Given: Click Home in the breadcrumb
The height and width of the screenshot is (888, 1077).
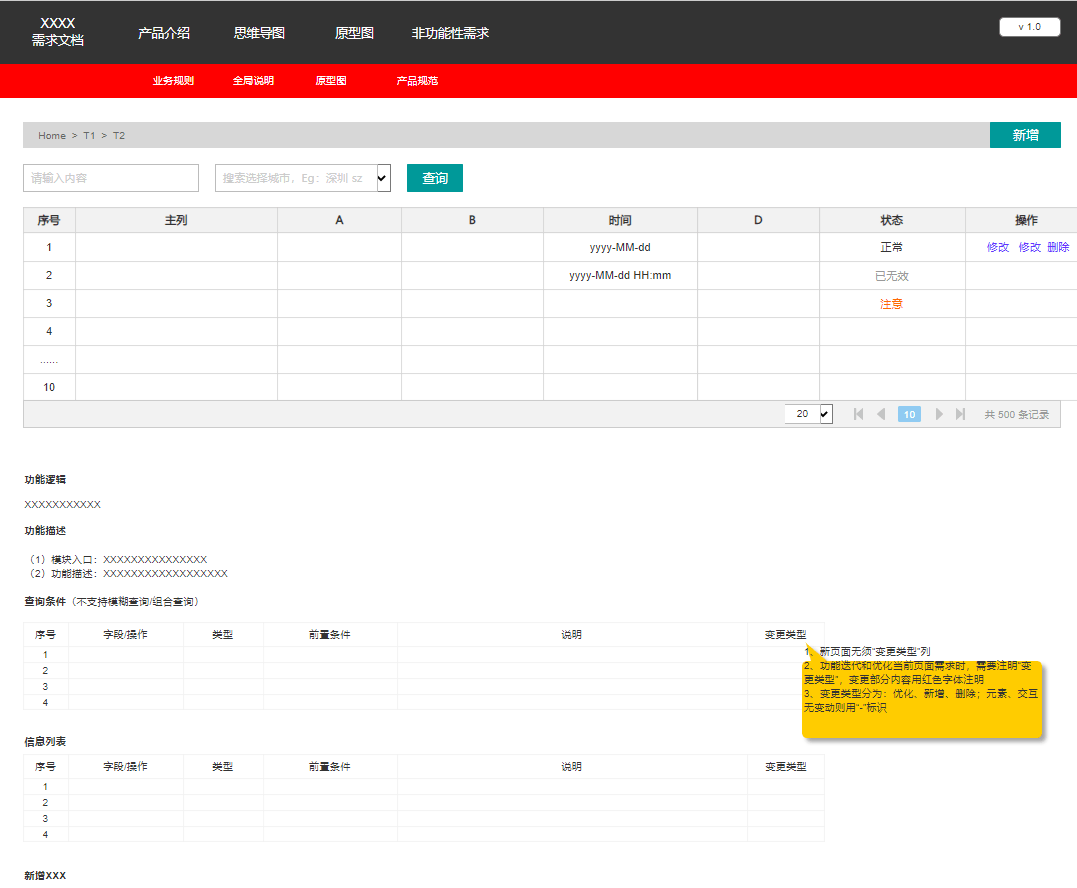Looking at the screenshot, I should [52, 135].
